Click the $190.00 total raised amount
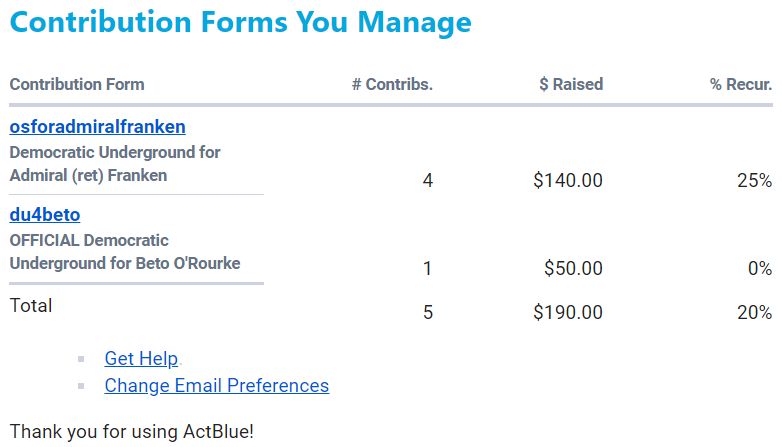Image resolution: width=782 pixels, height=447 pixels. [x=567, y=312]
